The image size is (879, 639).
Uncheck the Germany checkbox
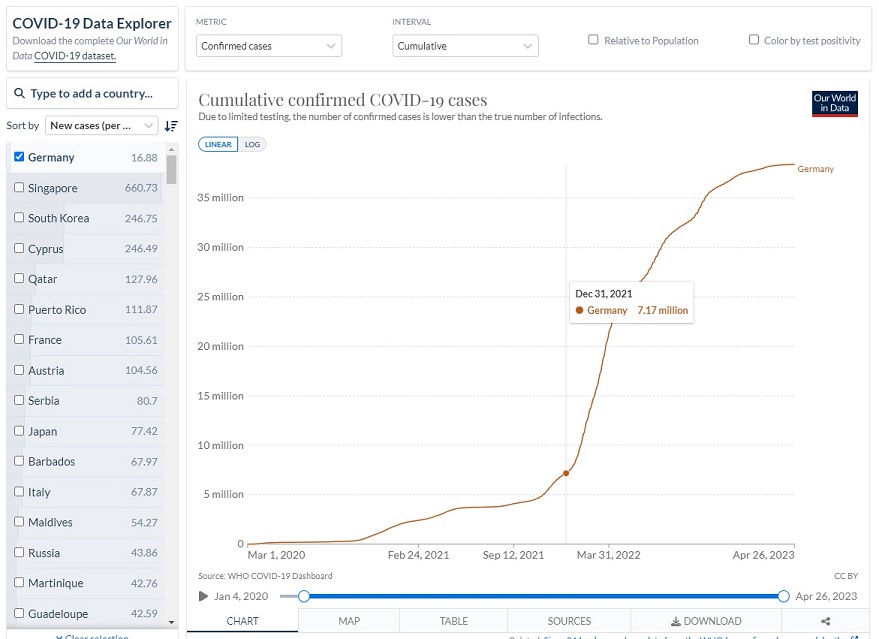(20, 157)
